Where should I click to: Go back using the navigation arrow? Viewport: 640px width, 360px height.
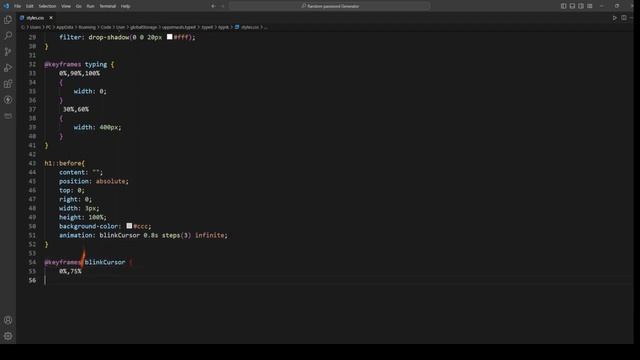(x=213, y=6)
